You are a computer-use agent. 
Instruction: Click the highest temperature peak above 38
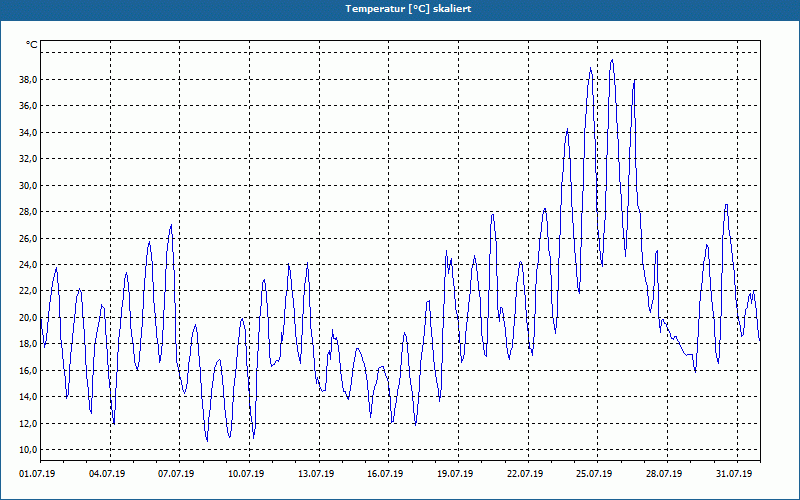tap(612, 60)
